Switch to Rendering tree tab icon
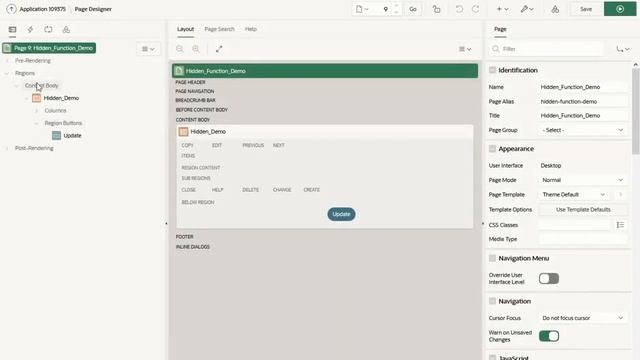 [13, 29]
